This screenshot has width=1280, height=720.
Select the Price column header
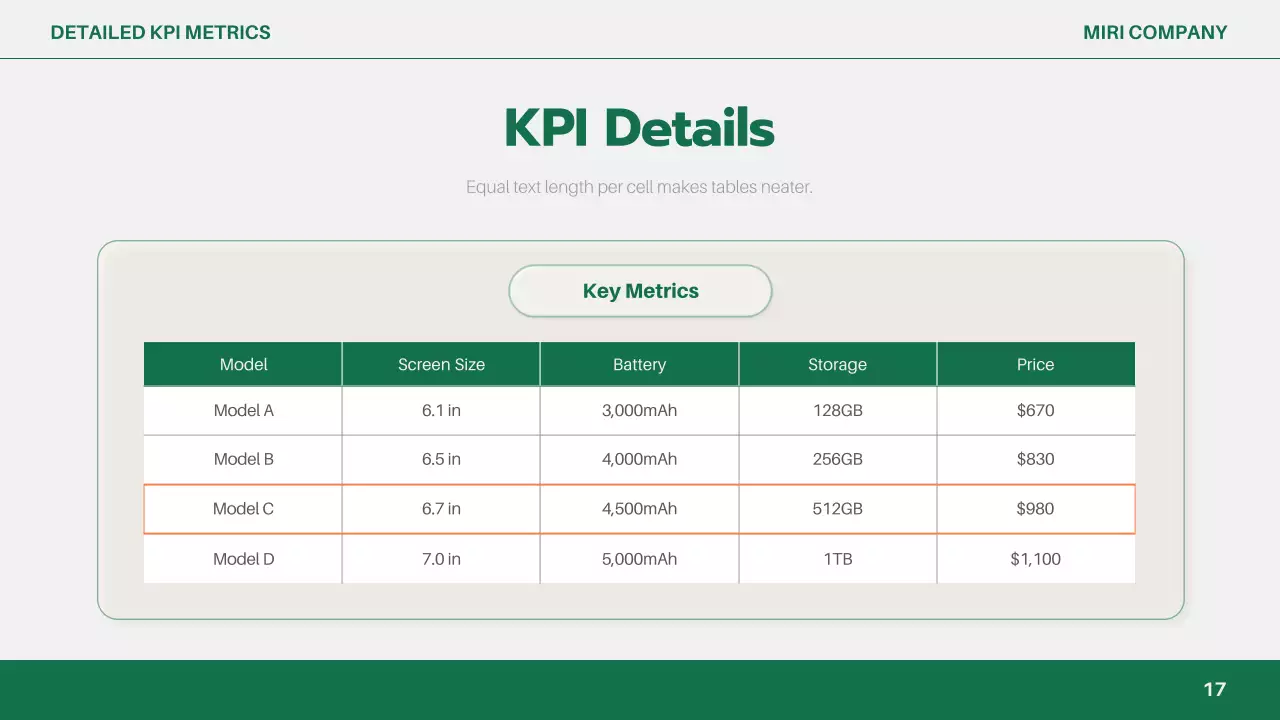pos(1035,365)
